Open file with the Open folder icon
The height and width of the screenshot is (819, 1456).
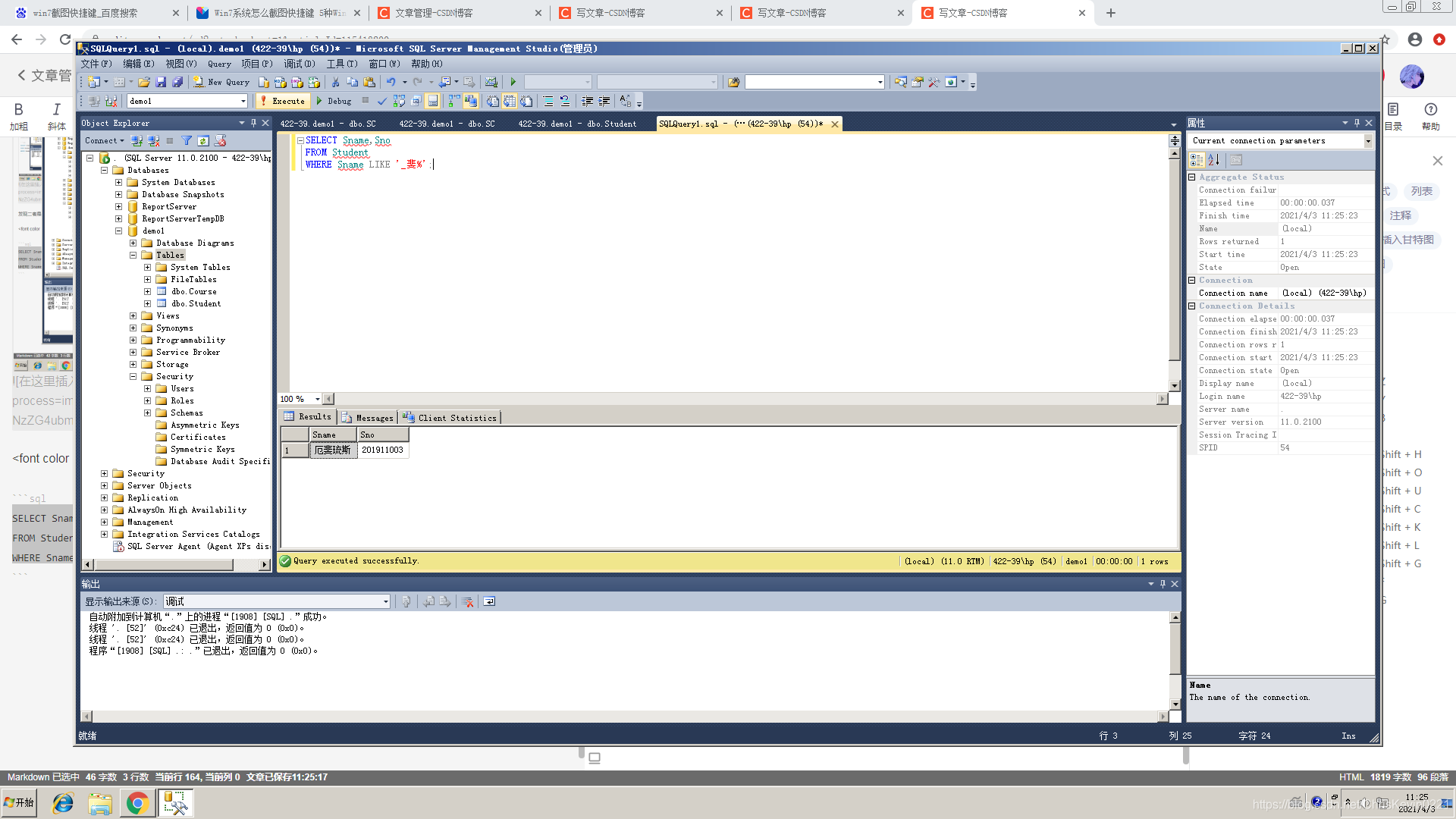143,82
